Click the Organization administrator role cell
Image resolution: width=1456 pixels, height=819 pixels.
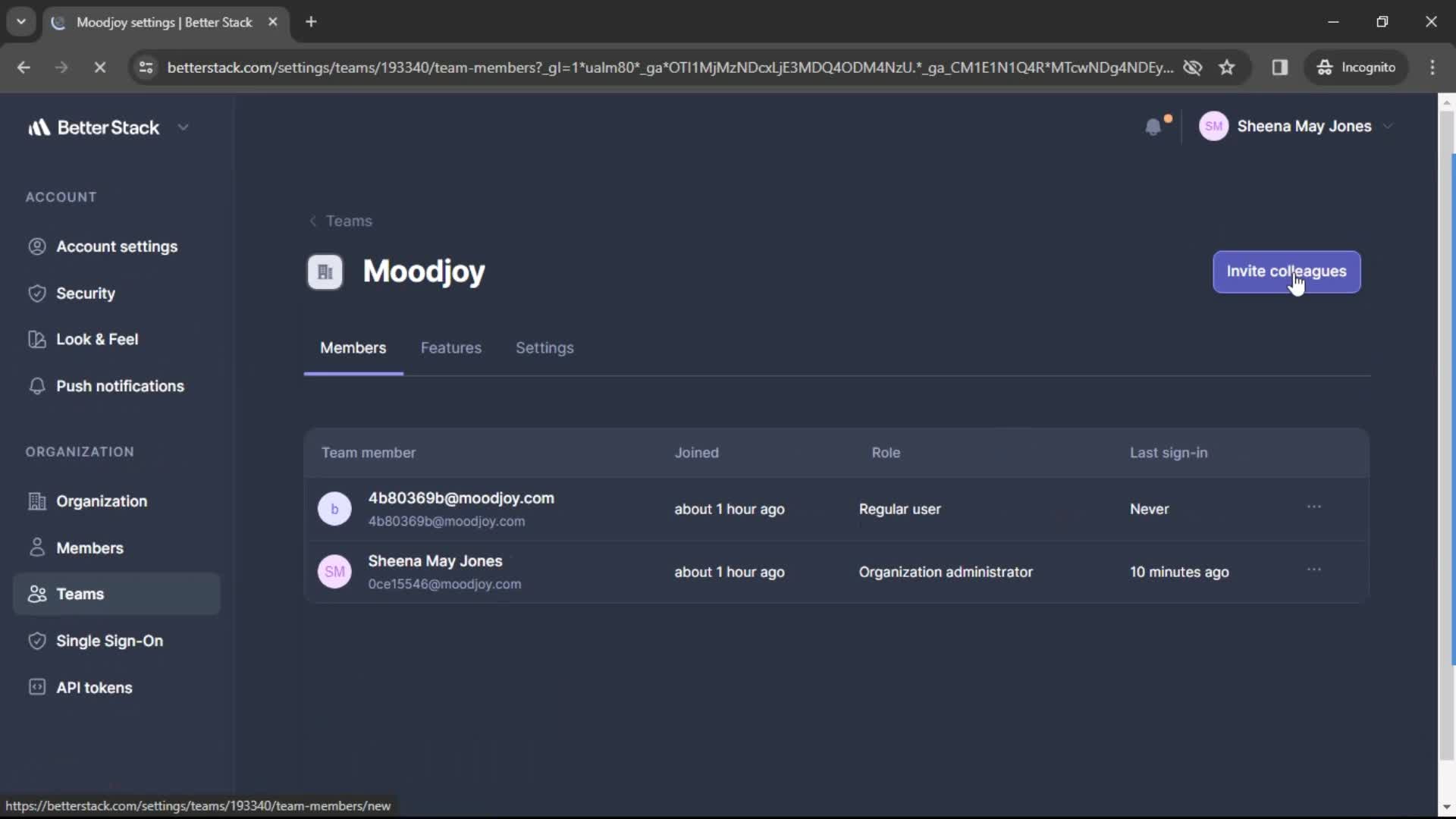(x=946, y=572)
